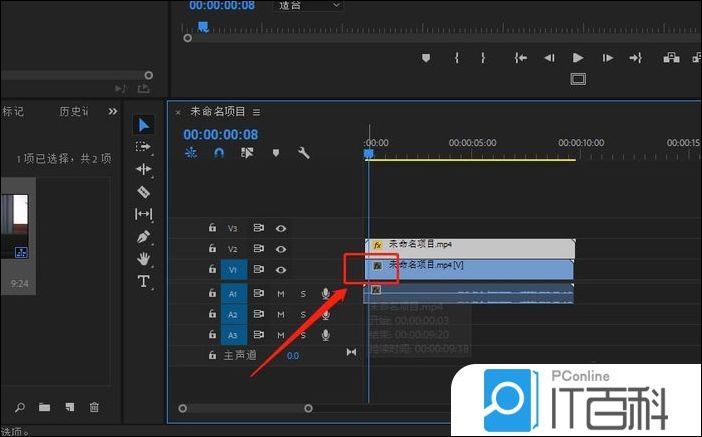Mute the A1 audio track

point(281,294)
